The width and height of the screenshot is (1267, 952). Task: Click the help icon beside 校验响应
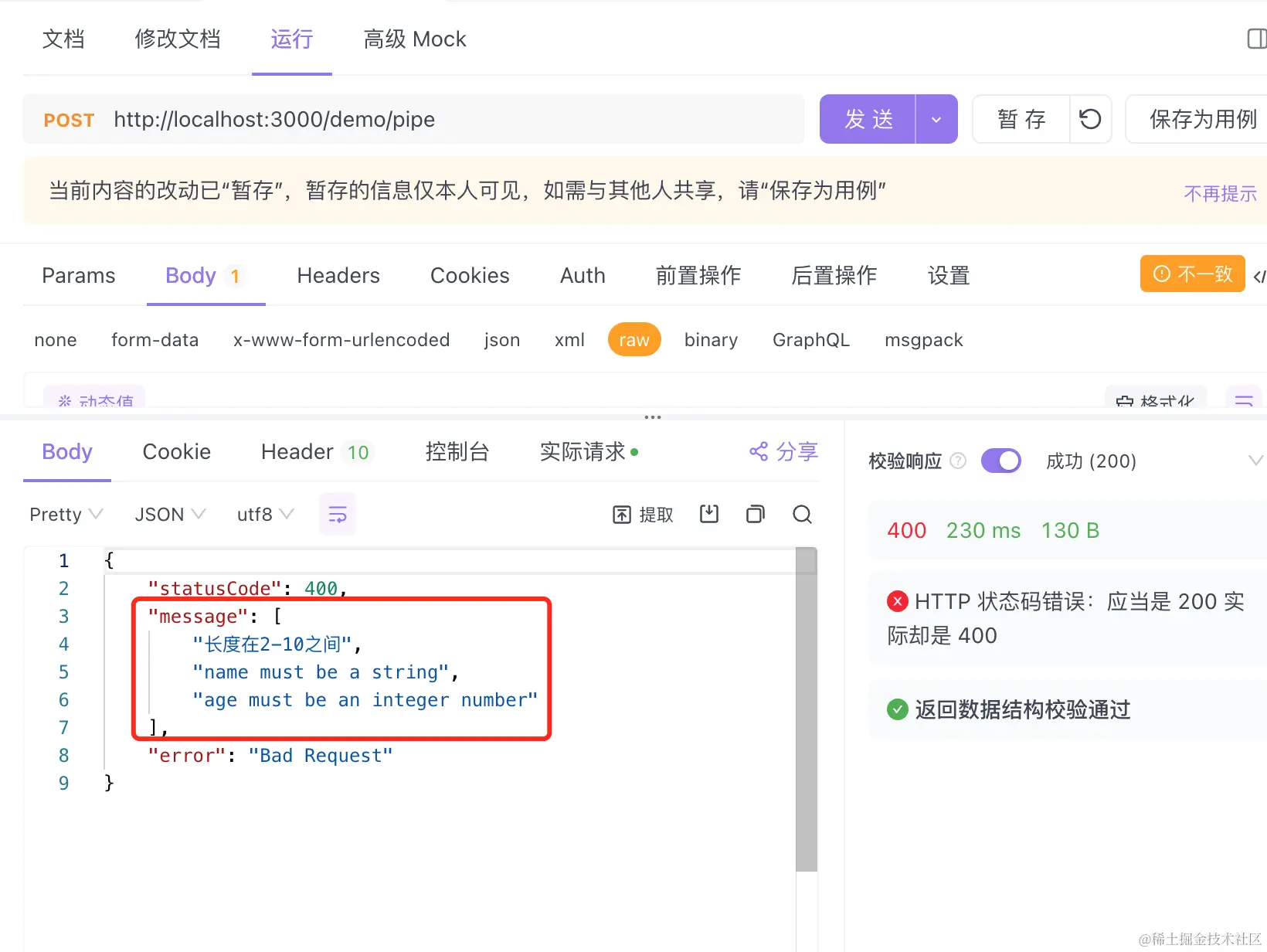click(x=958, y=461)
